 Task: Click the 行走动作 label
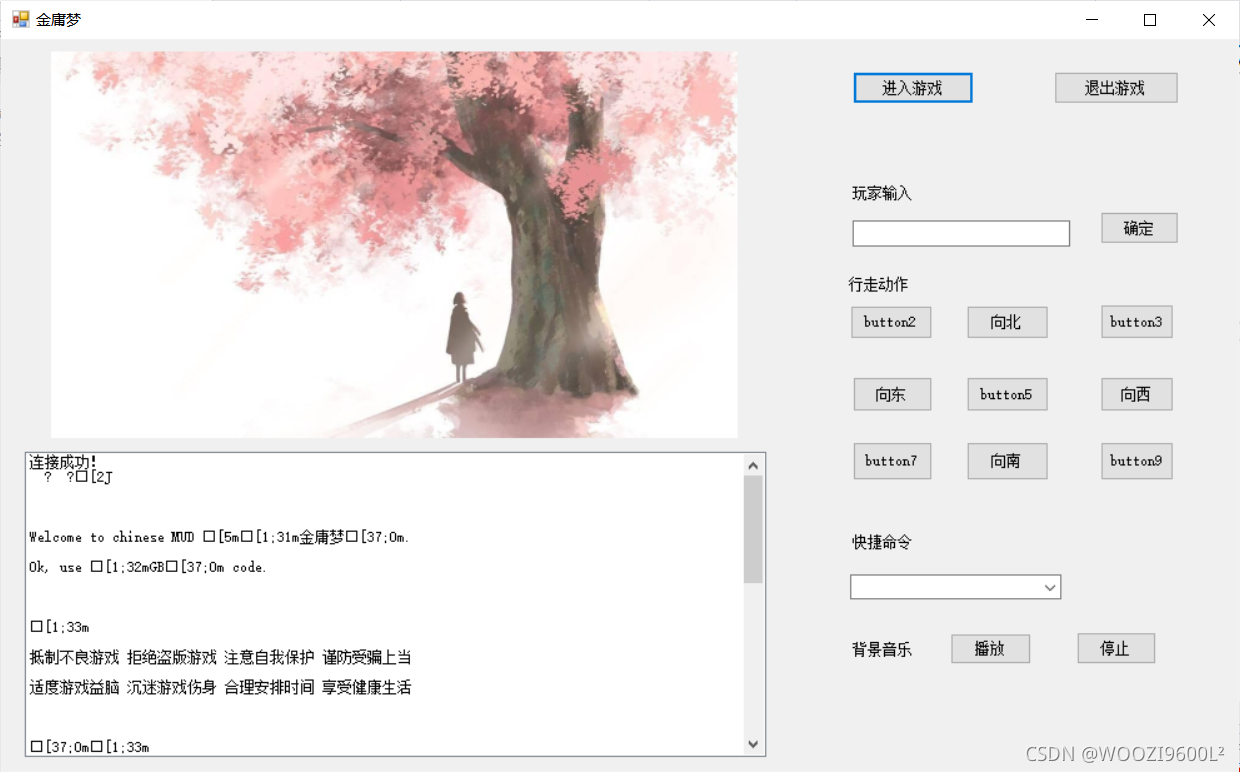tap(879, 284)
